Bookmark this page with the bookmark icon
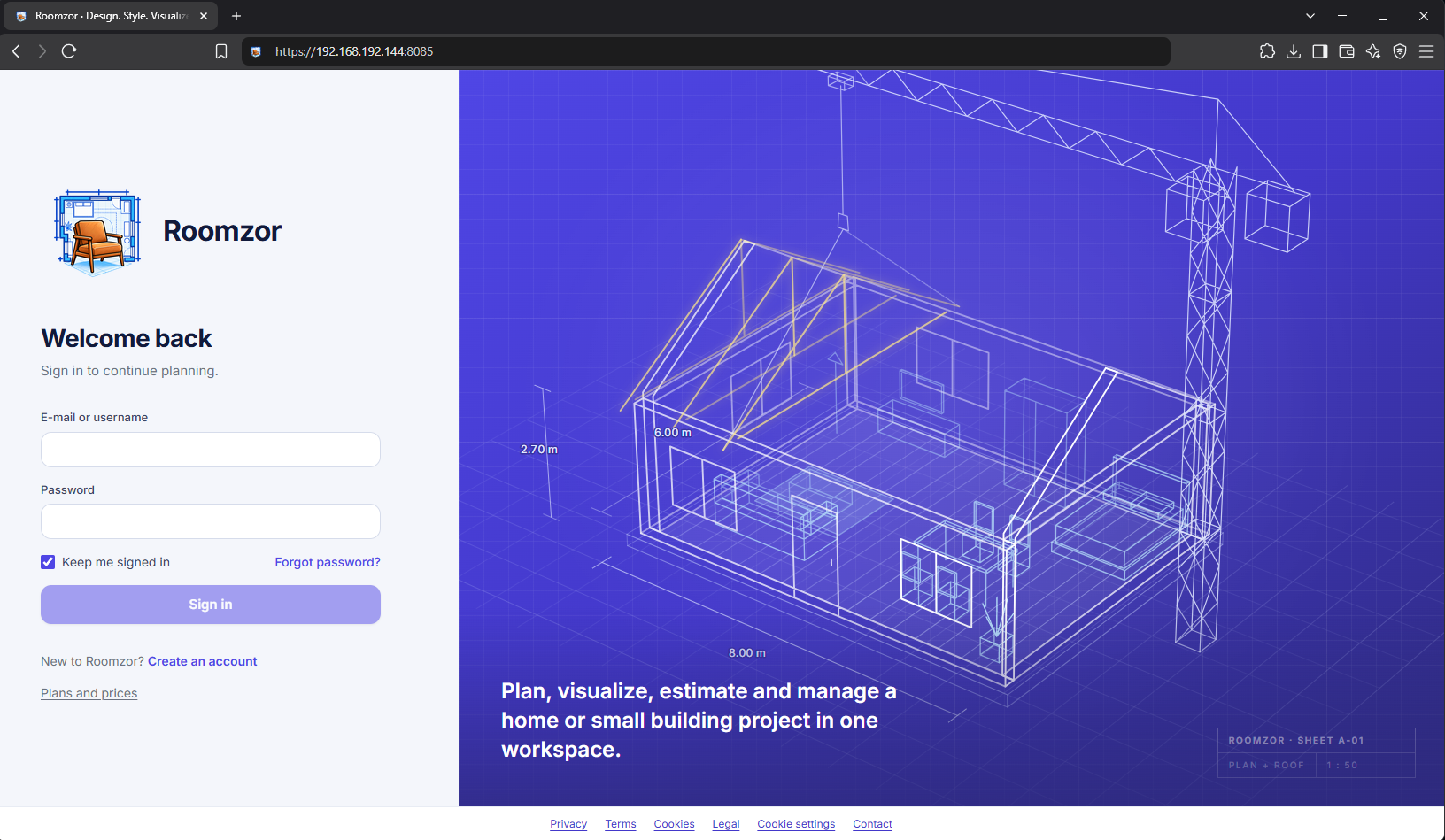1445x840 pixels. [221, 51]
